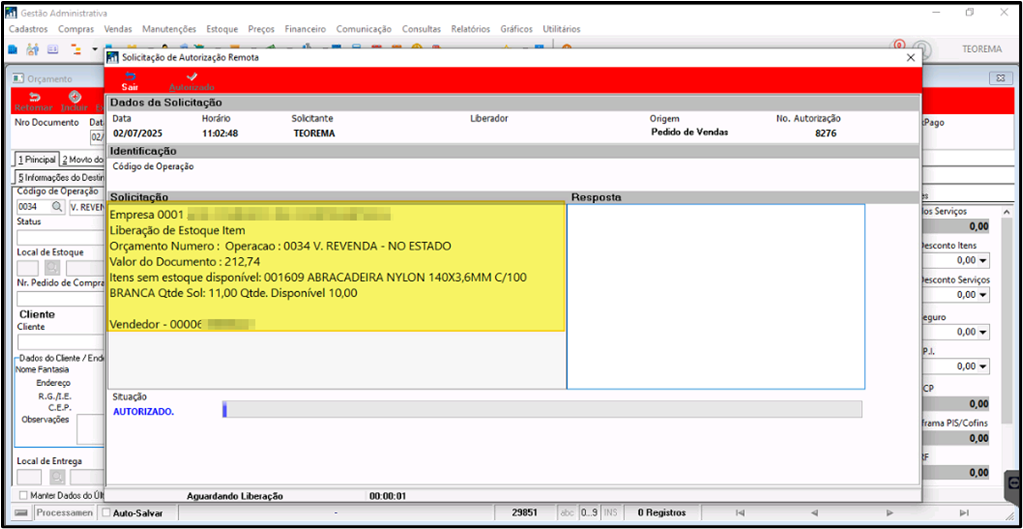
Task: Open the small toolbar dropdown arrow
Action: (x=95, y=50)
